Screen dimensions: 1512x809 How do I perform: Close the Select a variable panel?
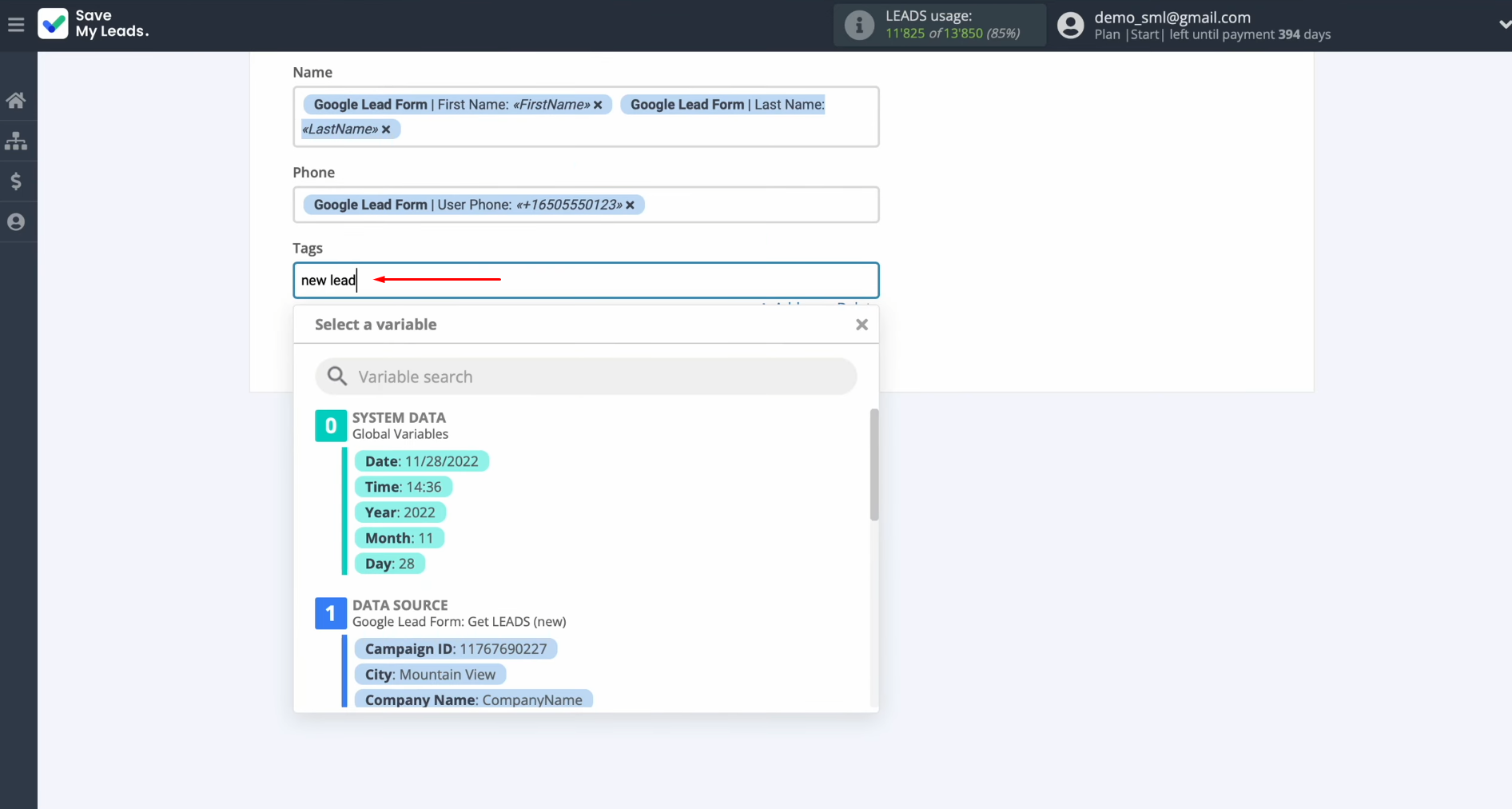click(861, 325)
